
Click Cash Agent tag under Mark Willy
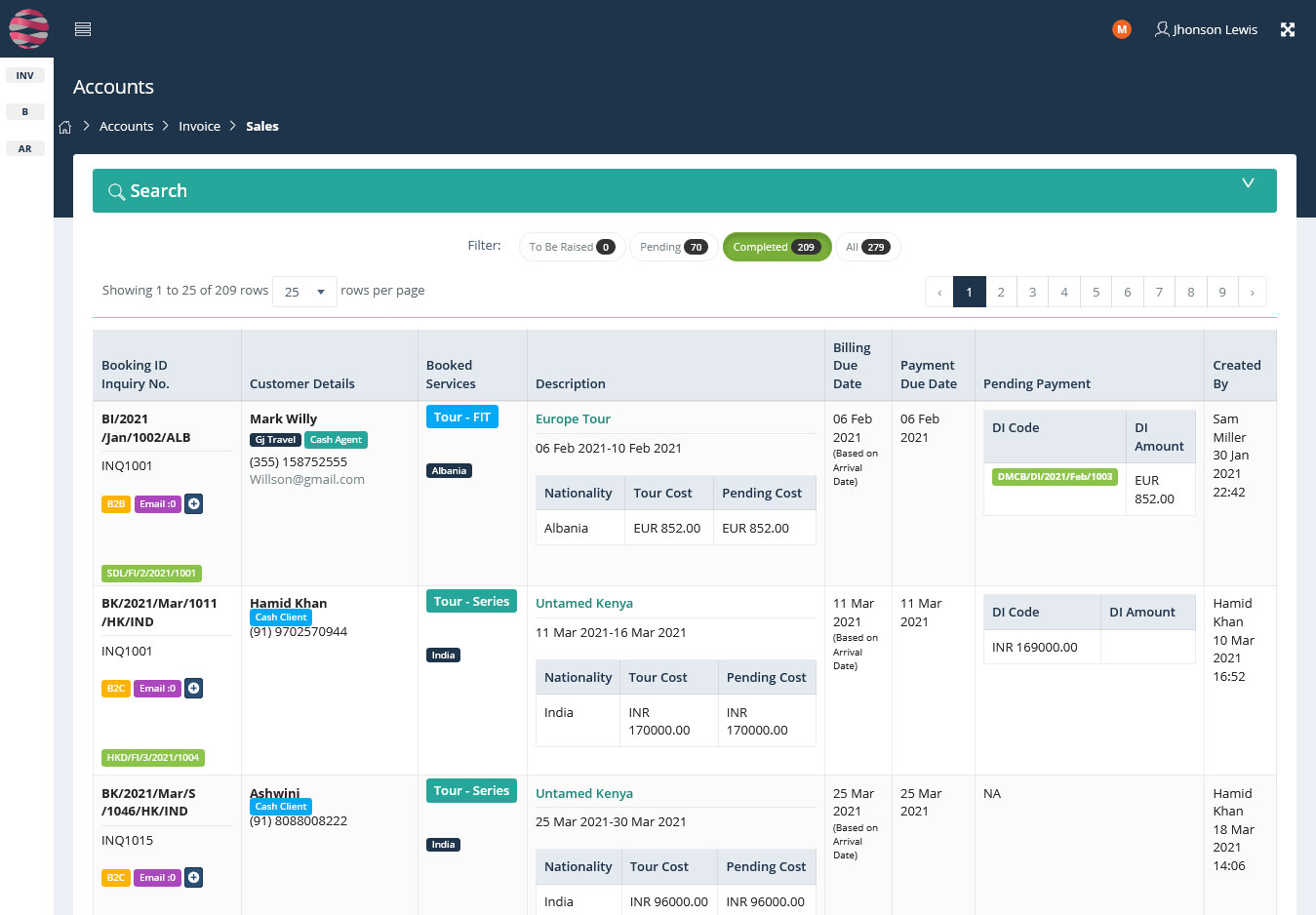pyautogui.click(x=336, y=440)
